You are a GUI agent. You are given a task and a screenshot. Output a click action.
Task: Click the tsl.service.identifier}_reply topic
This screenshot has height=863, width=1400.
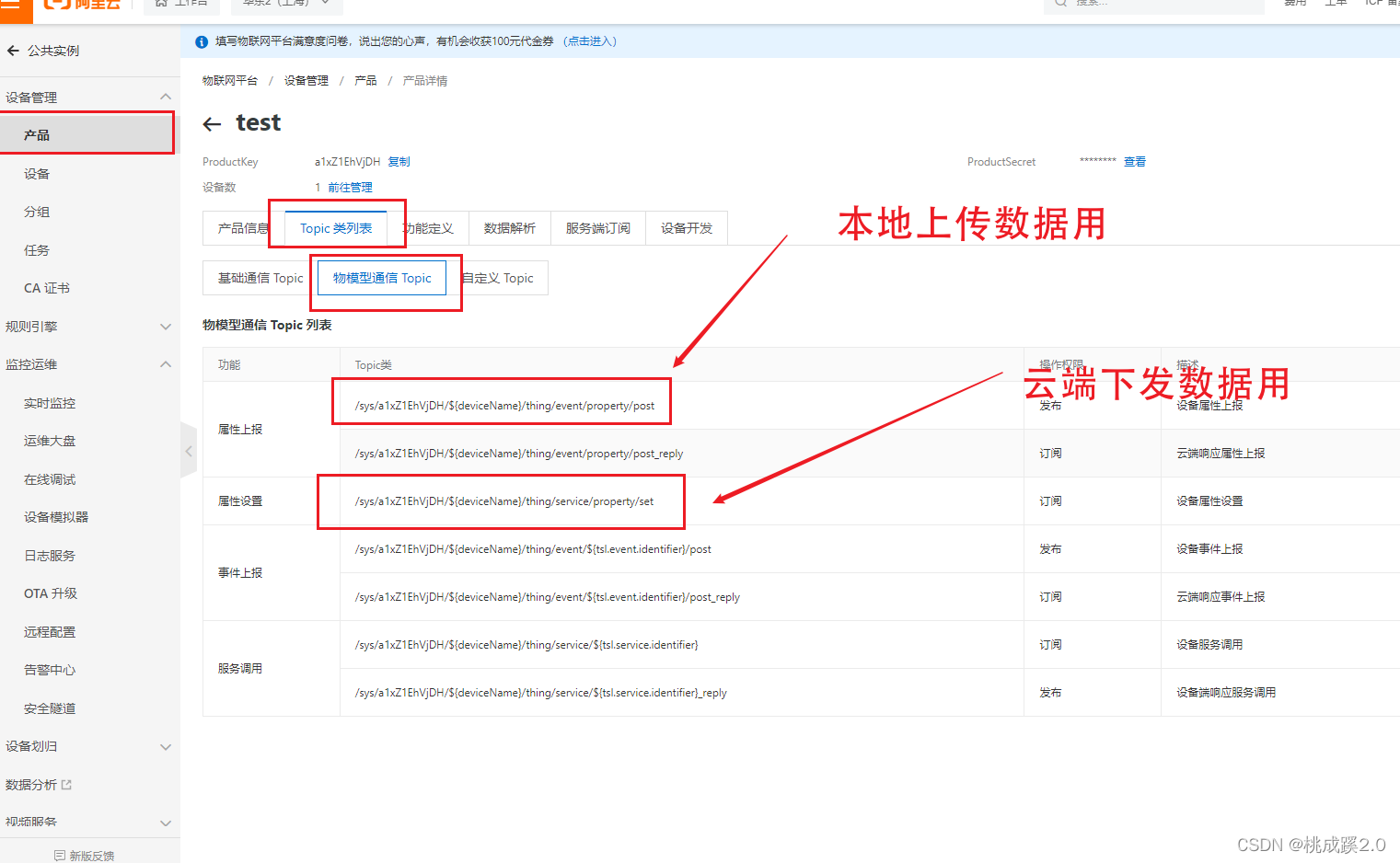click(541, 693)
